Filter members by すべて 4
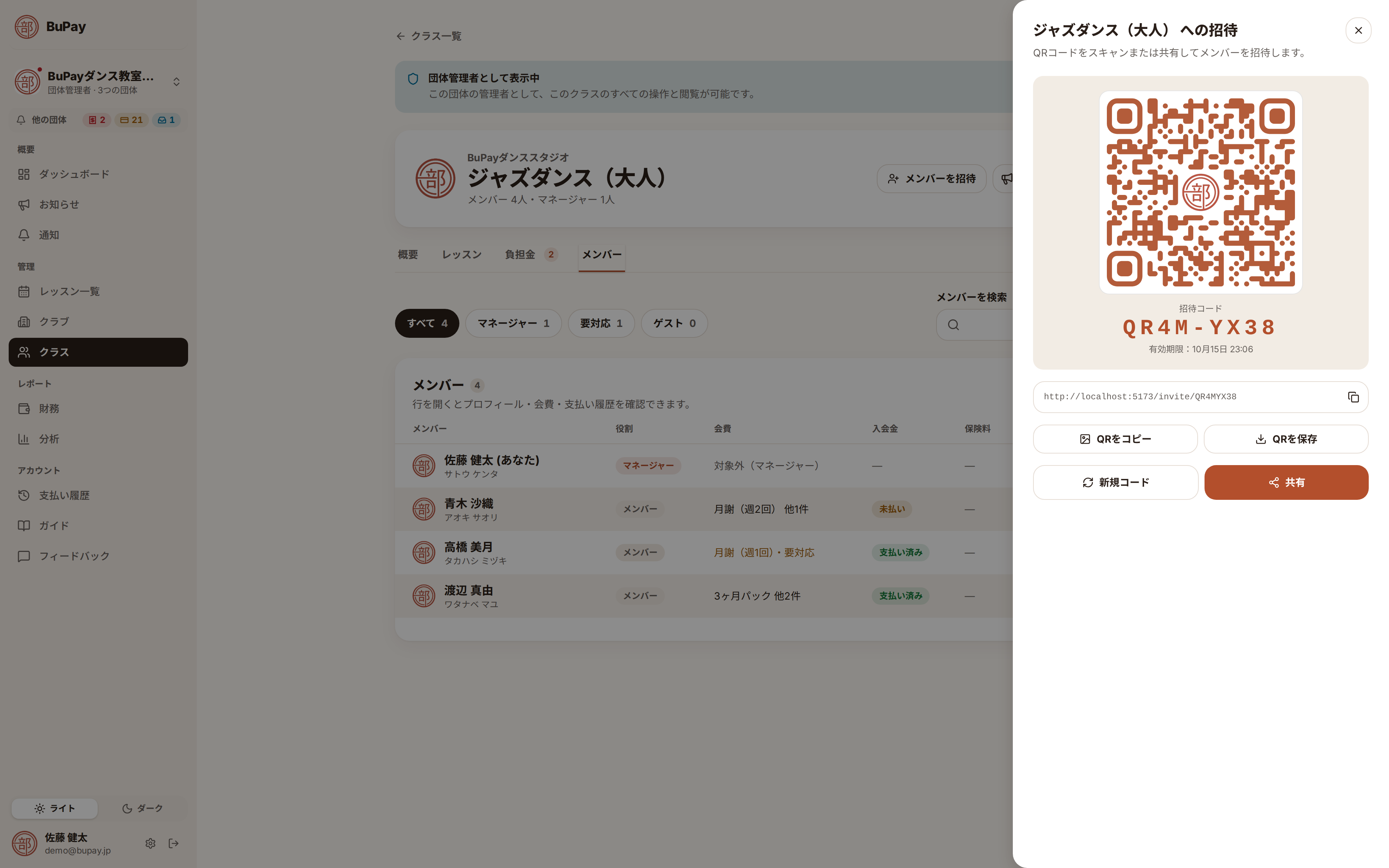Image resolution: width=1389 pixels, height=868 pixels. point(427,323)
